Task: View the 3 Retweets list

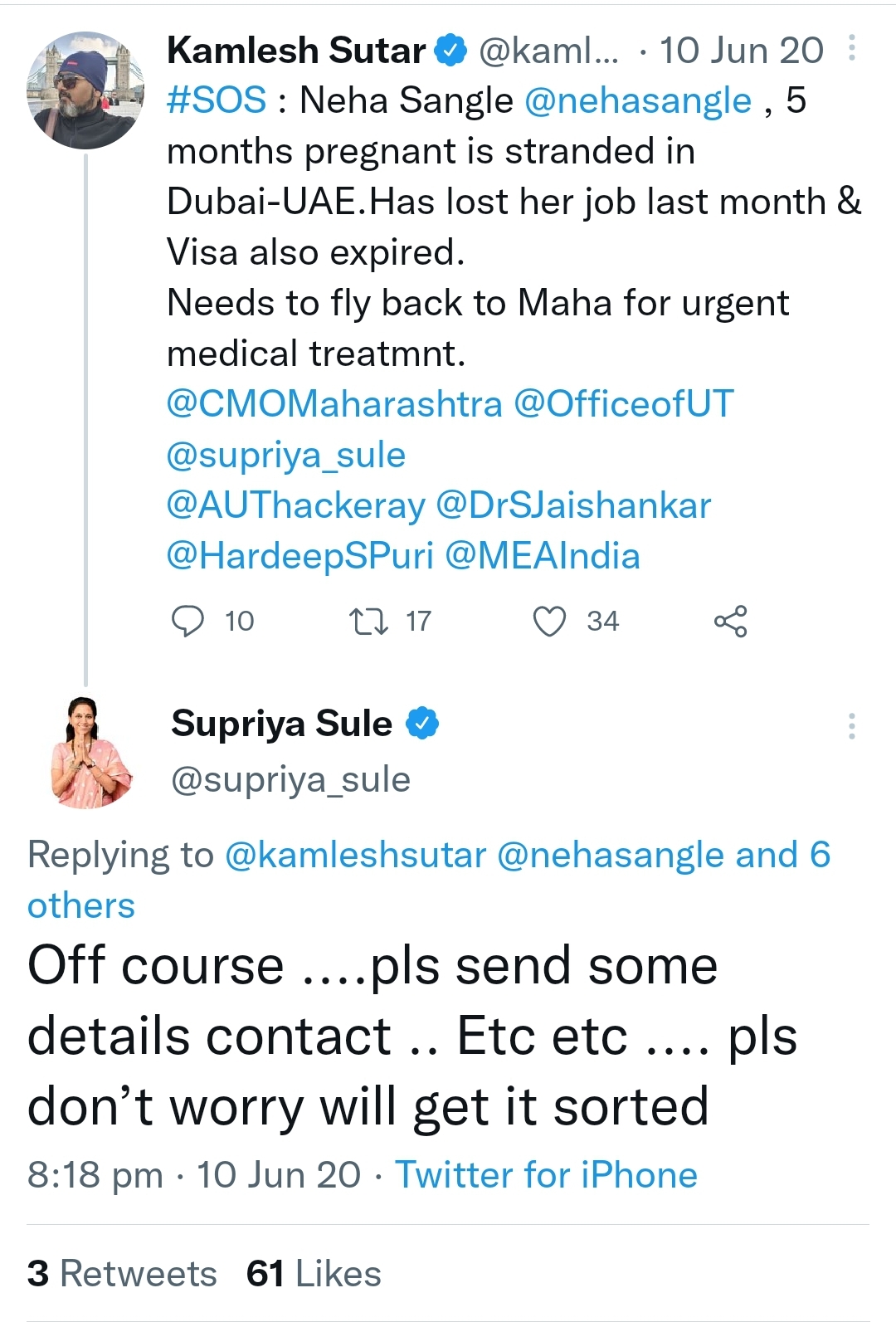Action: 122,1274
